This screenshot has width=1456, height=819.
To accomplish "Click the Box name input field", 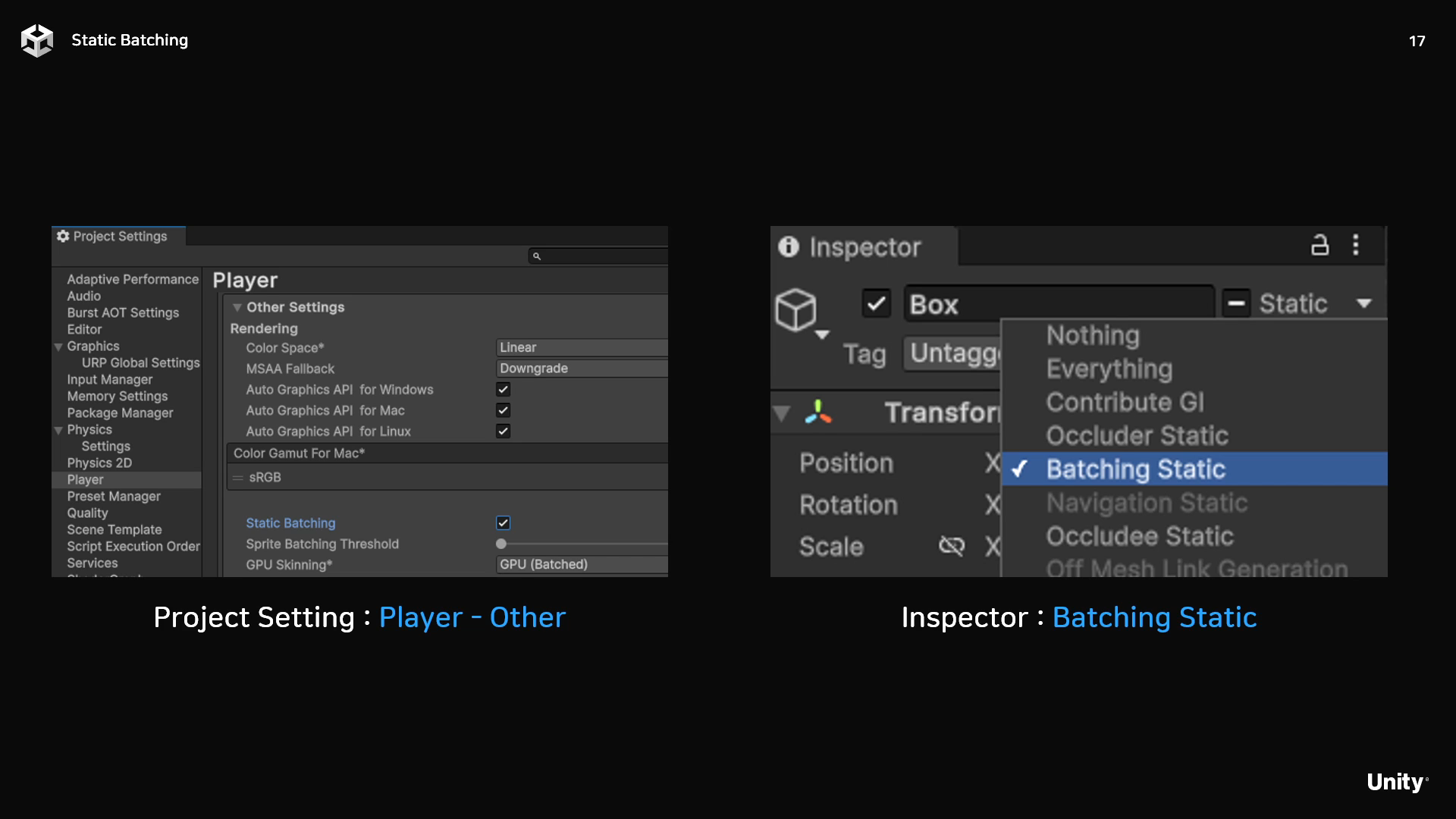I will [x=1058, y=304].
